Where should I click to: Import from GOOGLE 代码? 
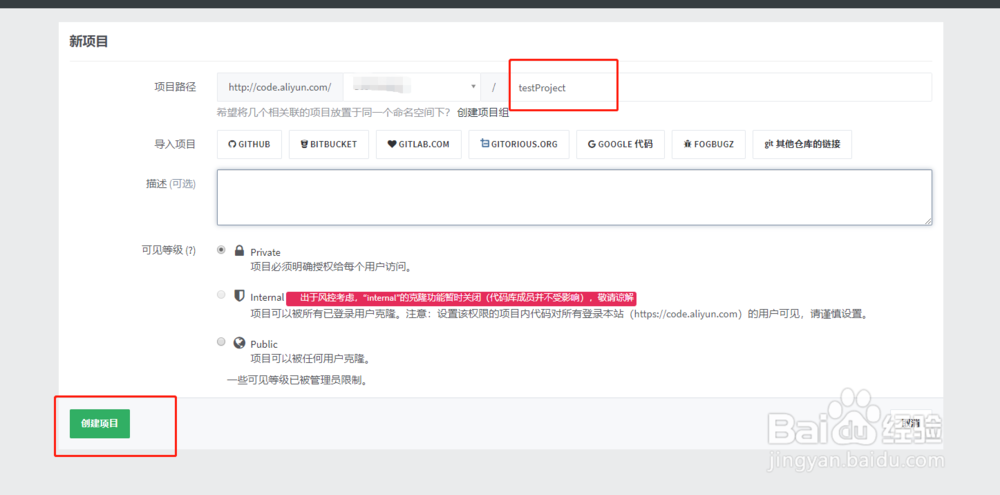point(620,144)
